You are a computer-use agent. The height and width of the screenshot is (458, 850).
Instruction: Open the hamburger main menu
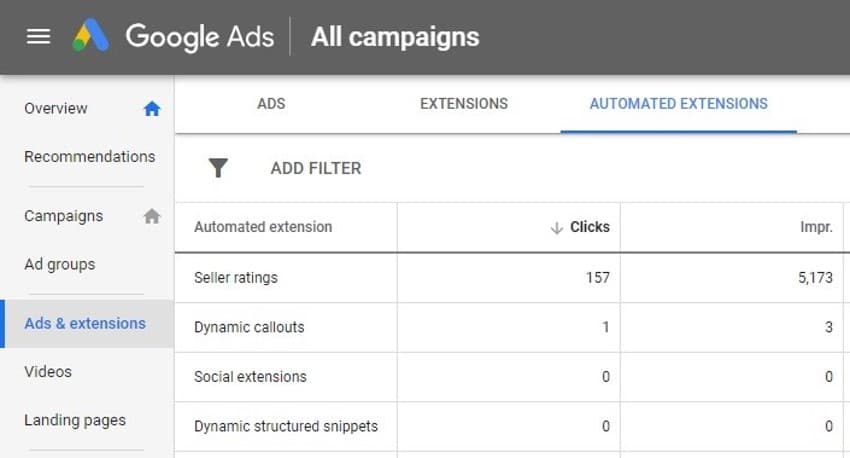38,37
